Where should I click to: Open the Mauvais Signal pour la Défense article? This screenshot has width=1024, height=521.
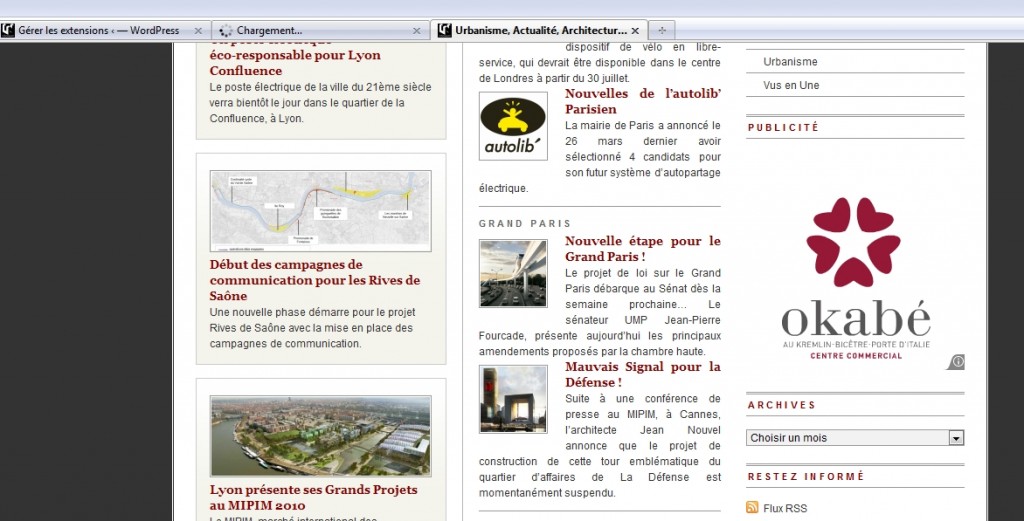pyautogui.click(x=642, y=374)
